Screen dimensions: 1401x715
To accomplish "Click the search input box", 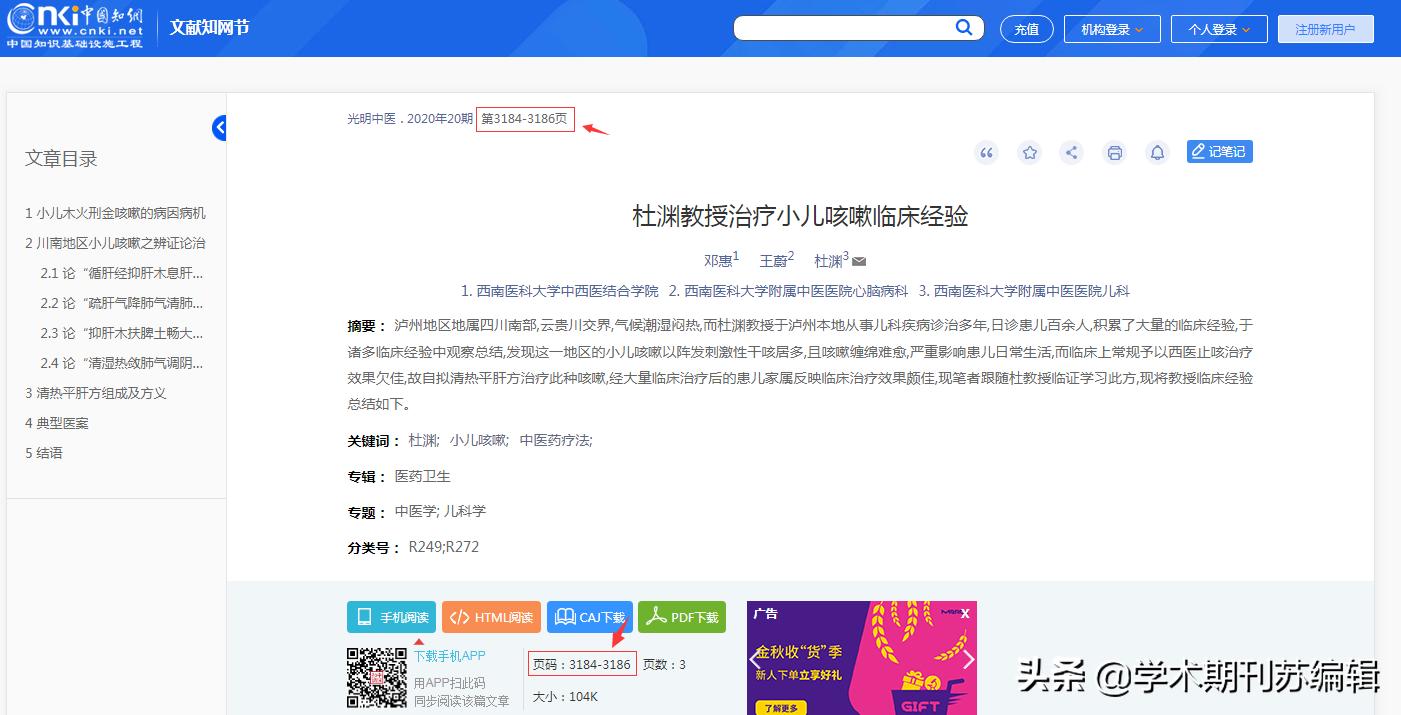I will pos(850,27).
